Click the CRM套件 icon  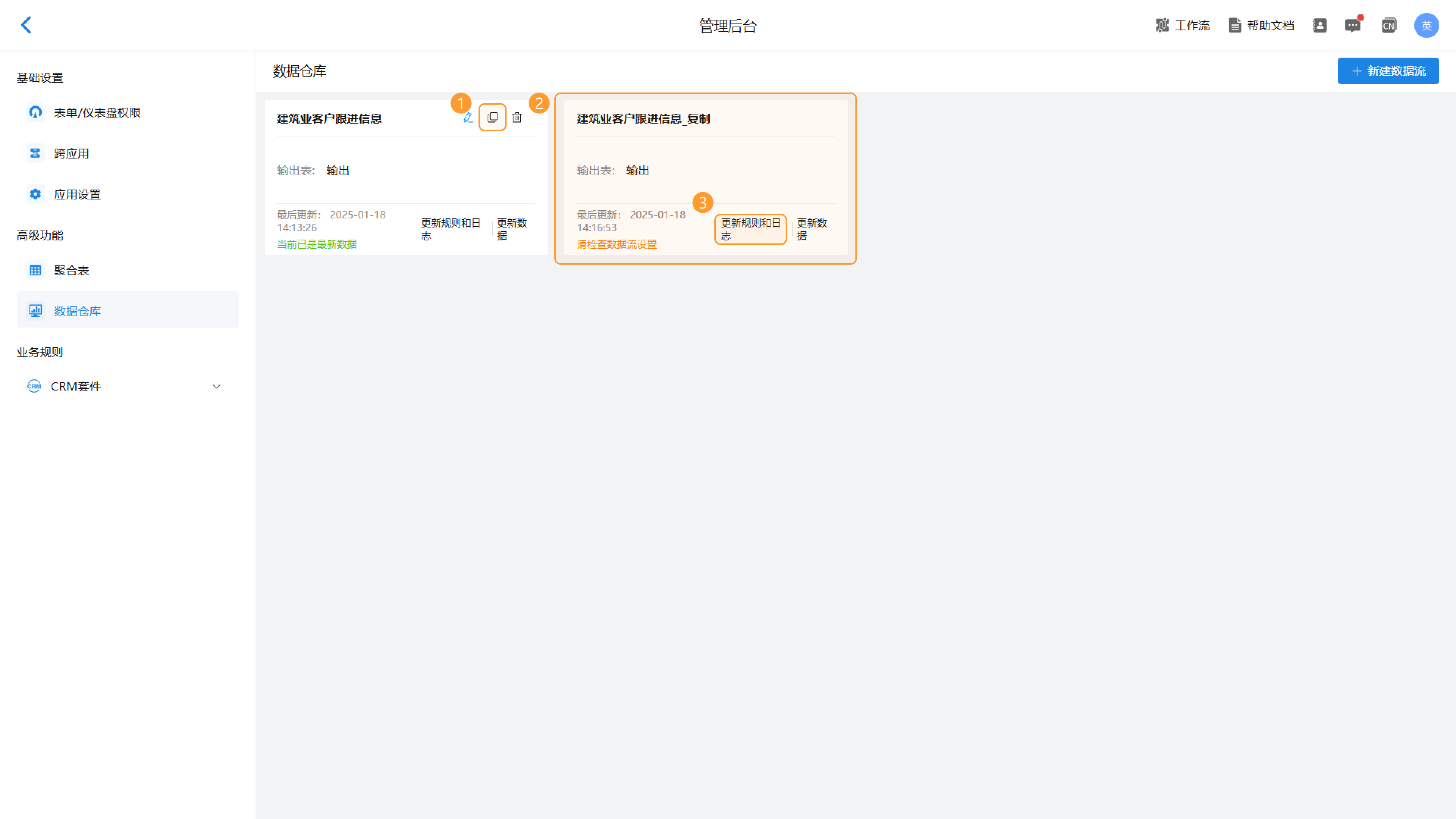pyautogui.click(x=34, y=387)
